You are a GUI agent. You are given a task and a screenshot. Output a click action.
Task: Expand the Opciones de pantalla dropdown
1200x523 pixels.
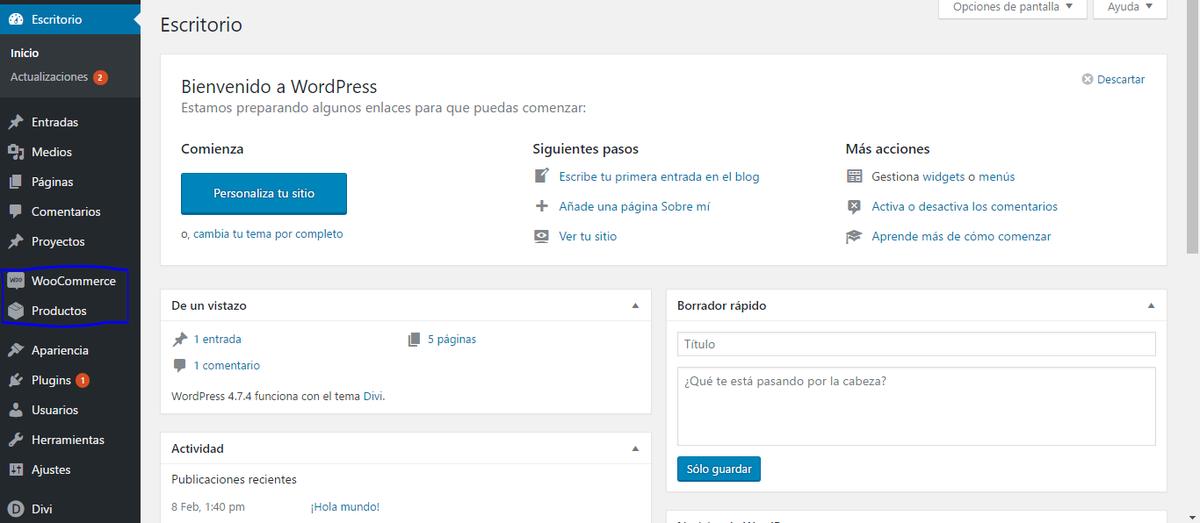(x=1011, y=7)
